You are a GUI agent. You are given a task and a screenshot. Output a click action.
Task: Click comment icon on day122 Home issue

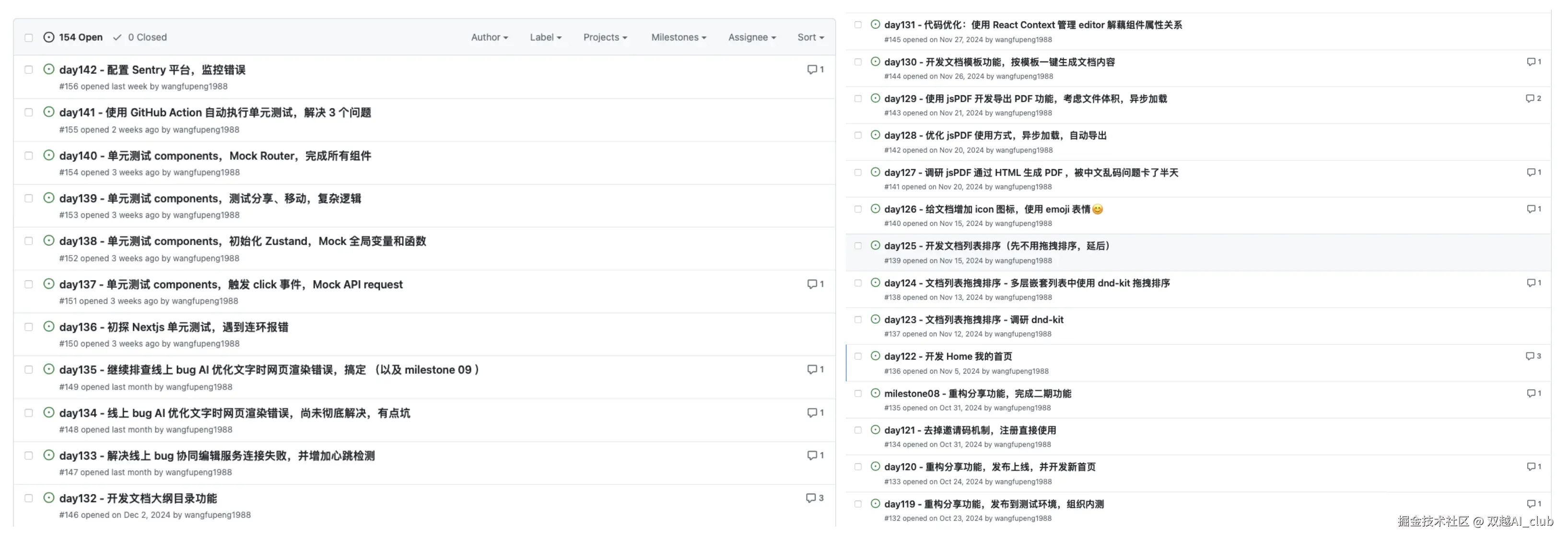pyautogui.click(x=1530, y=356)
